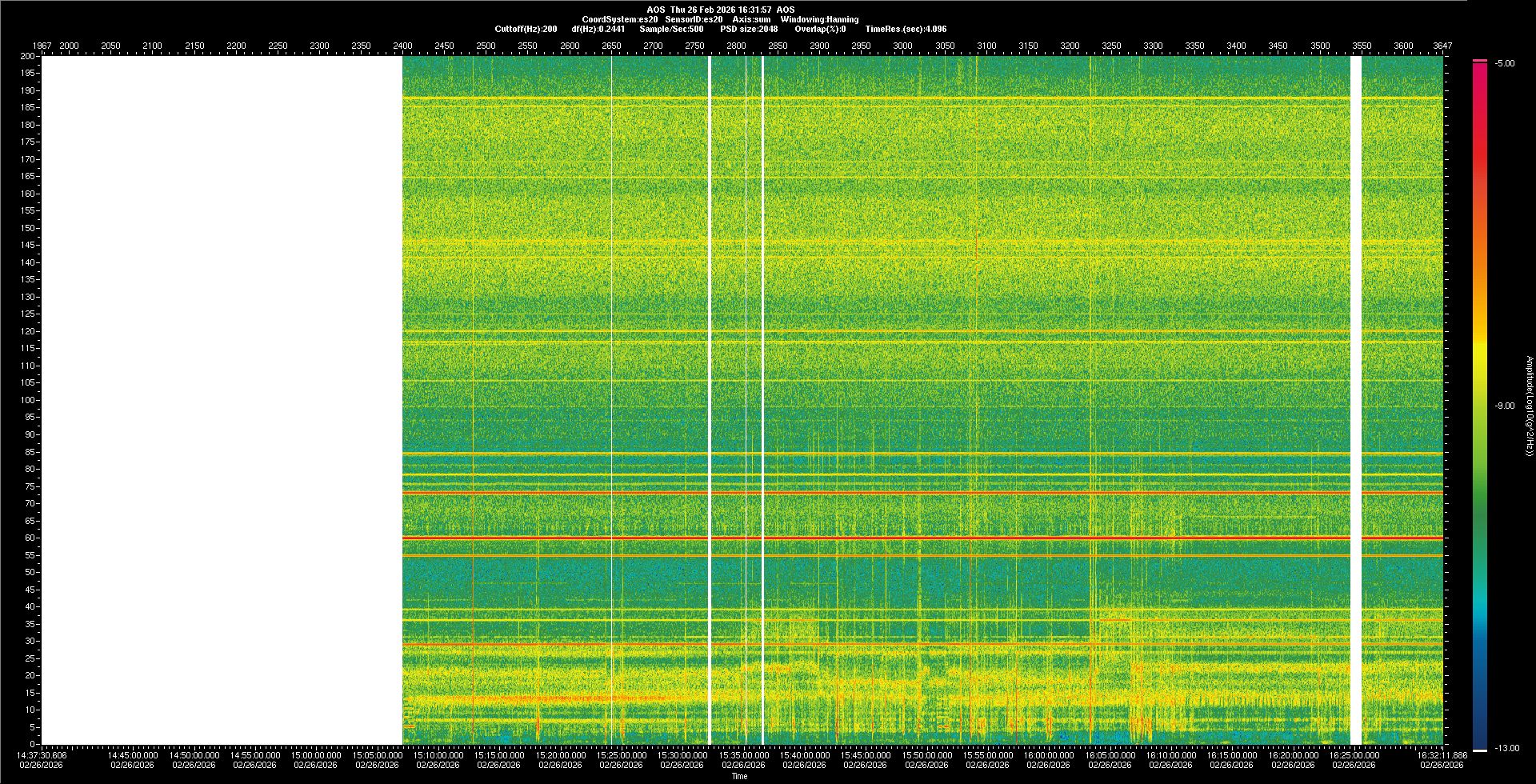Click the Time axis title at bottom
The width and height of the screenshot is (1536, 784).
coord(739,777)
